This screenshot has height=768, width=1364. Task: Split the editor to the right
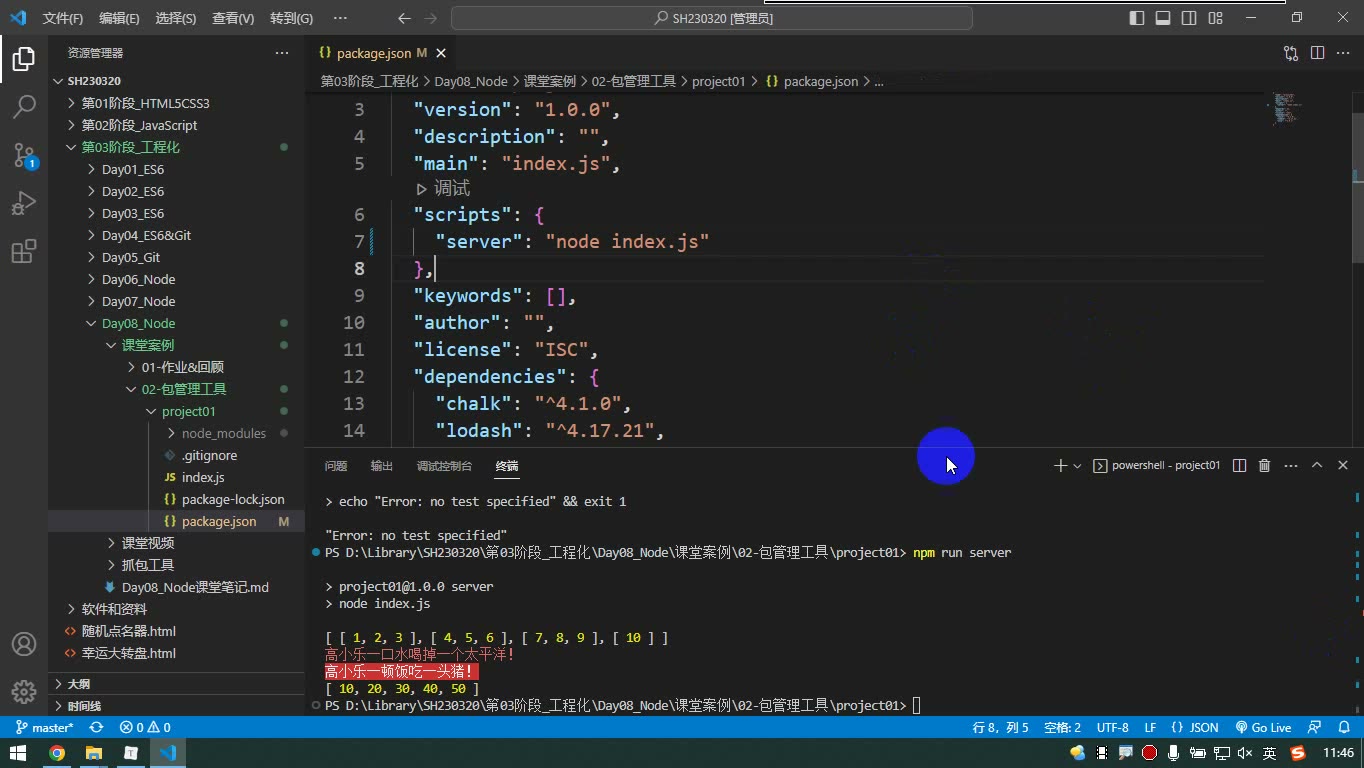click(x=1317, y=53)
